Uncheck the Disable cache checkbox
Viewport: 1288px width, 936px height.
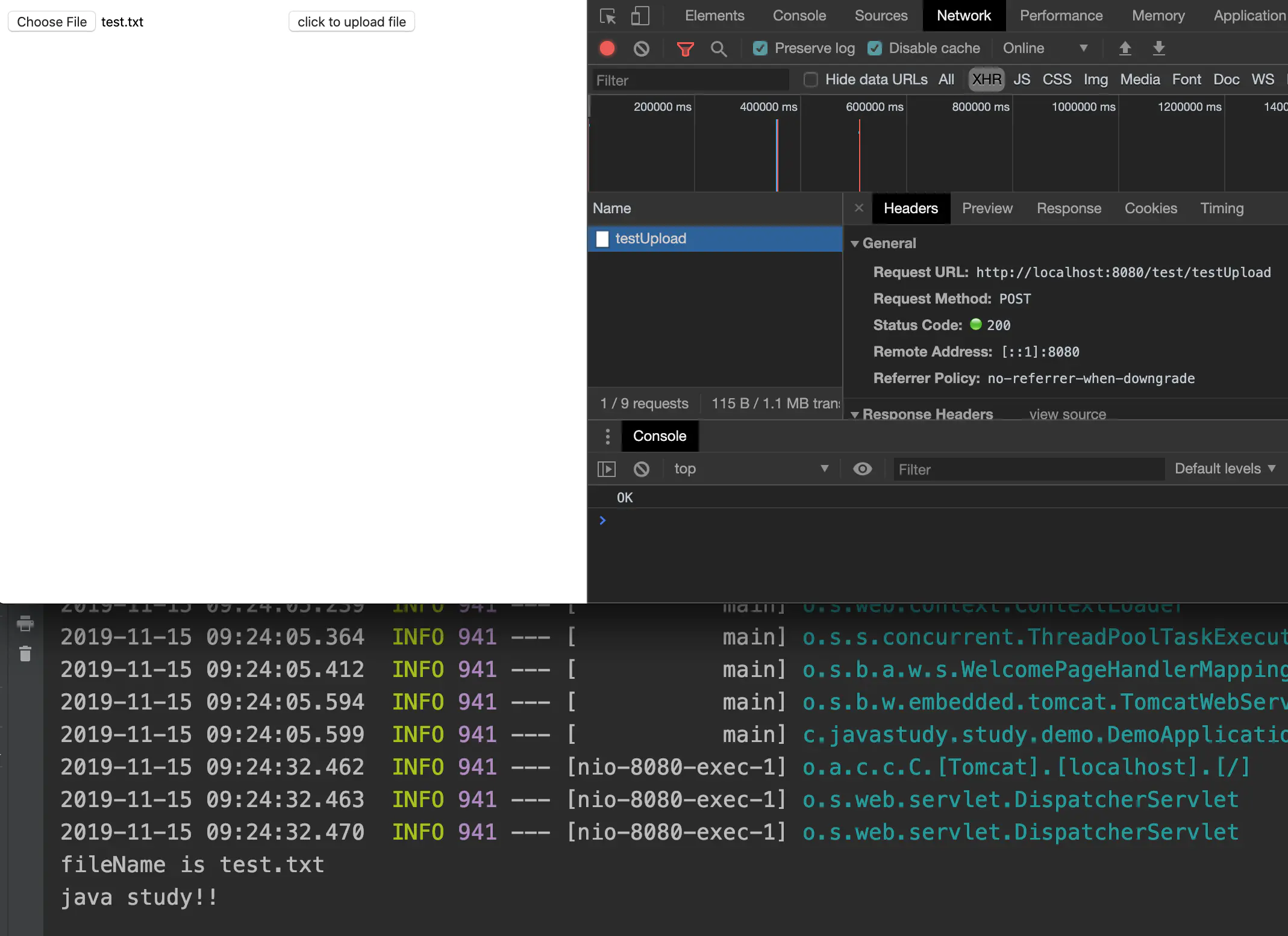pos(875,48)
